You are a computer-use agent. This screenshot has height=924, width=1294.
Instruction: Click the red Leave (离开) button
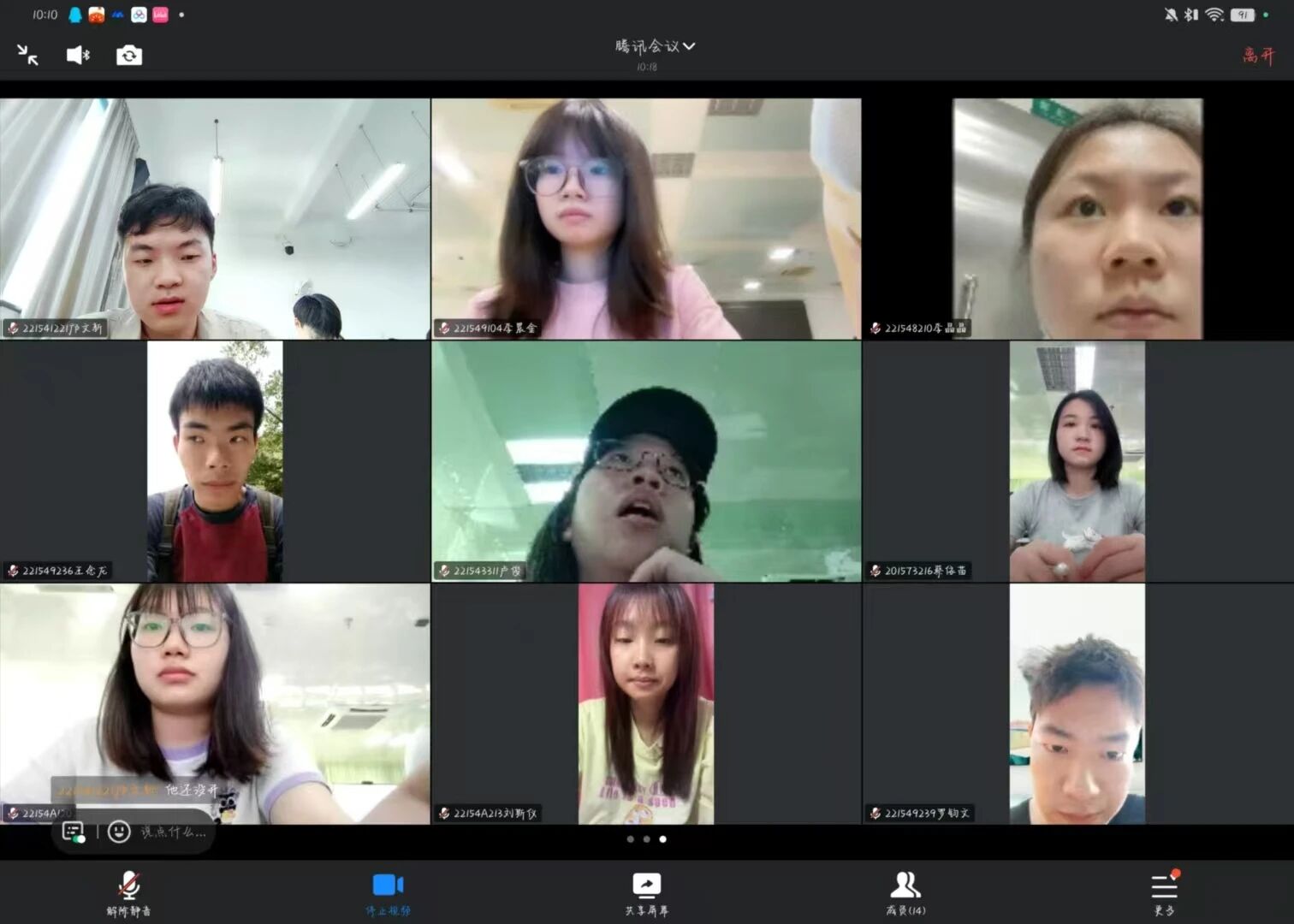point(1258,56)
